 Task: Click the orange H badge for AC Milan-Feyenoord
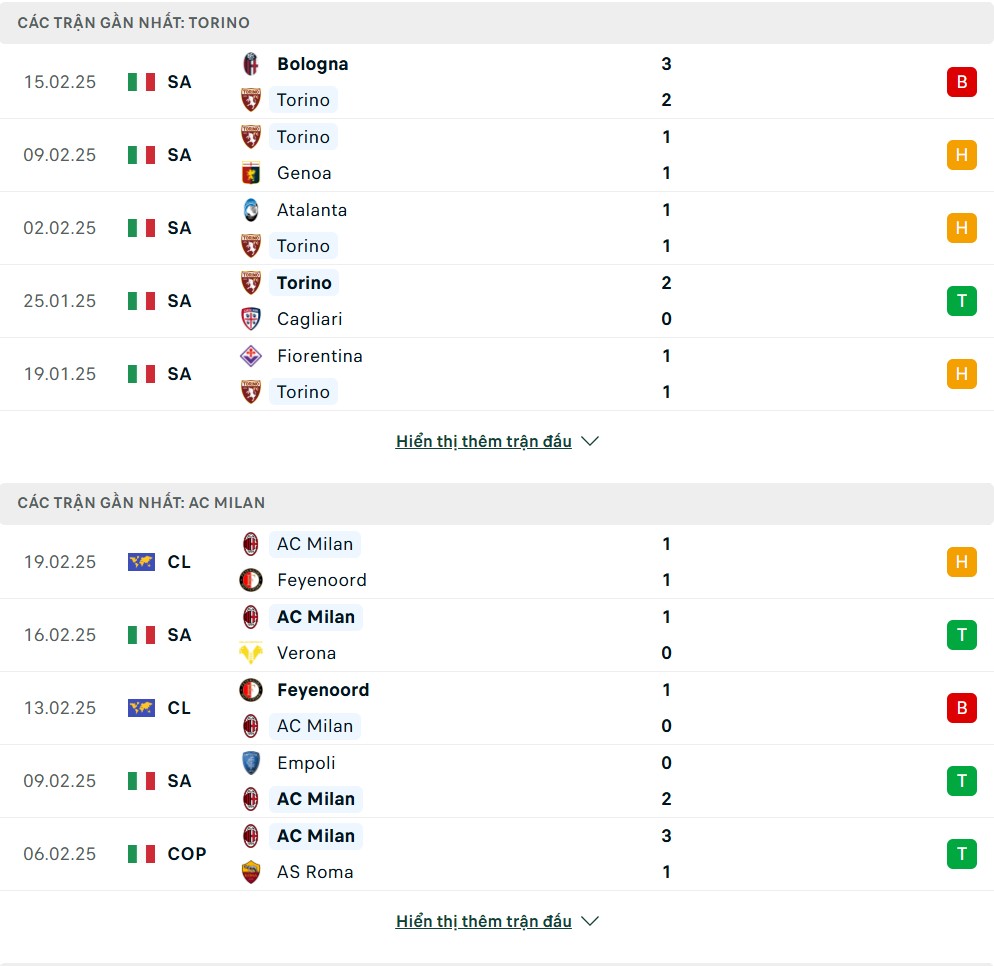(961, 562)
